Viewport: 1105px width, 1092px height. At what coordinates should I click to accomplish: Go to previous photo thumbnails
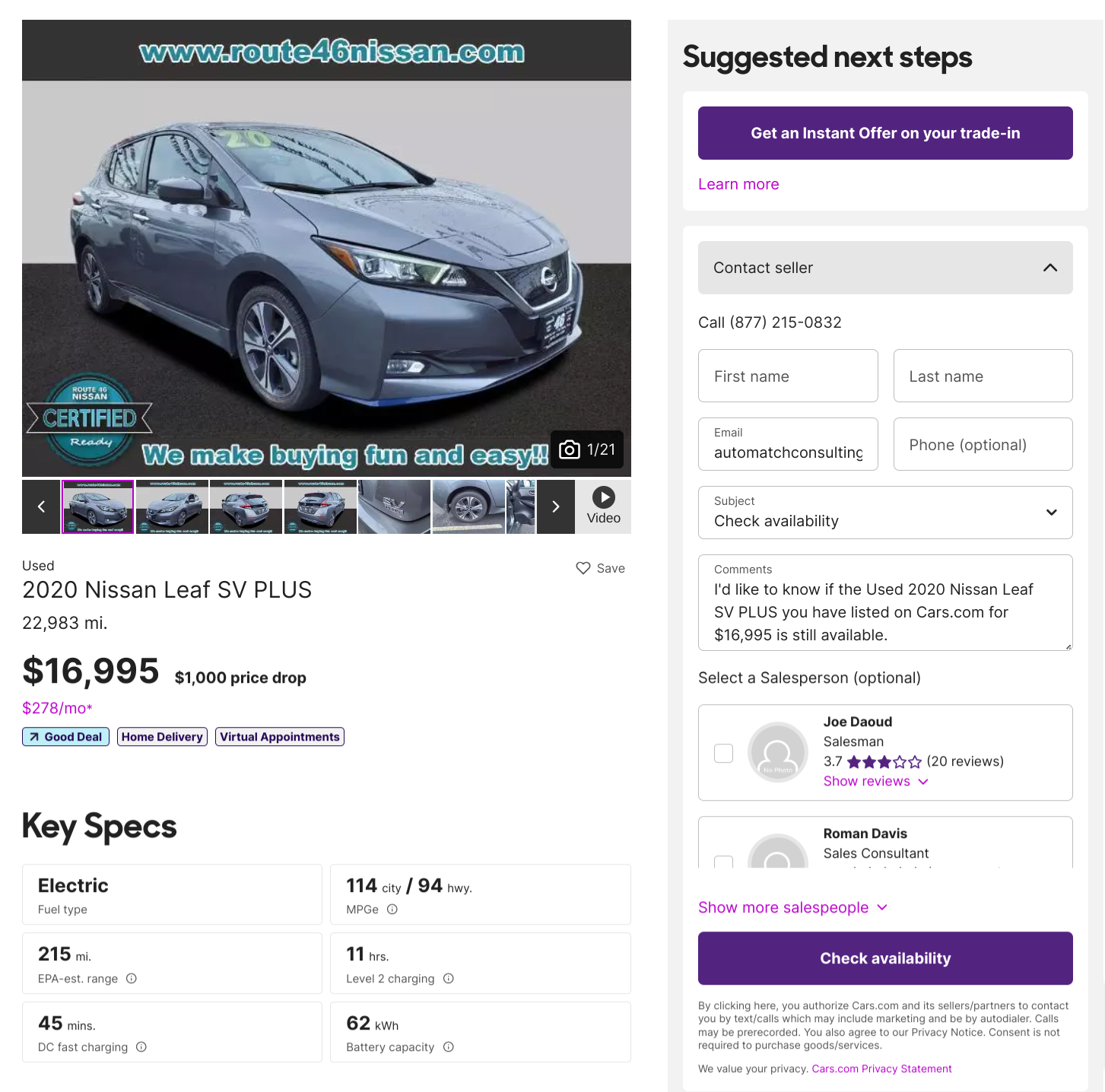(41, 506)
